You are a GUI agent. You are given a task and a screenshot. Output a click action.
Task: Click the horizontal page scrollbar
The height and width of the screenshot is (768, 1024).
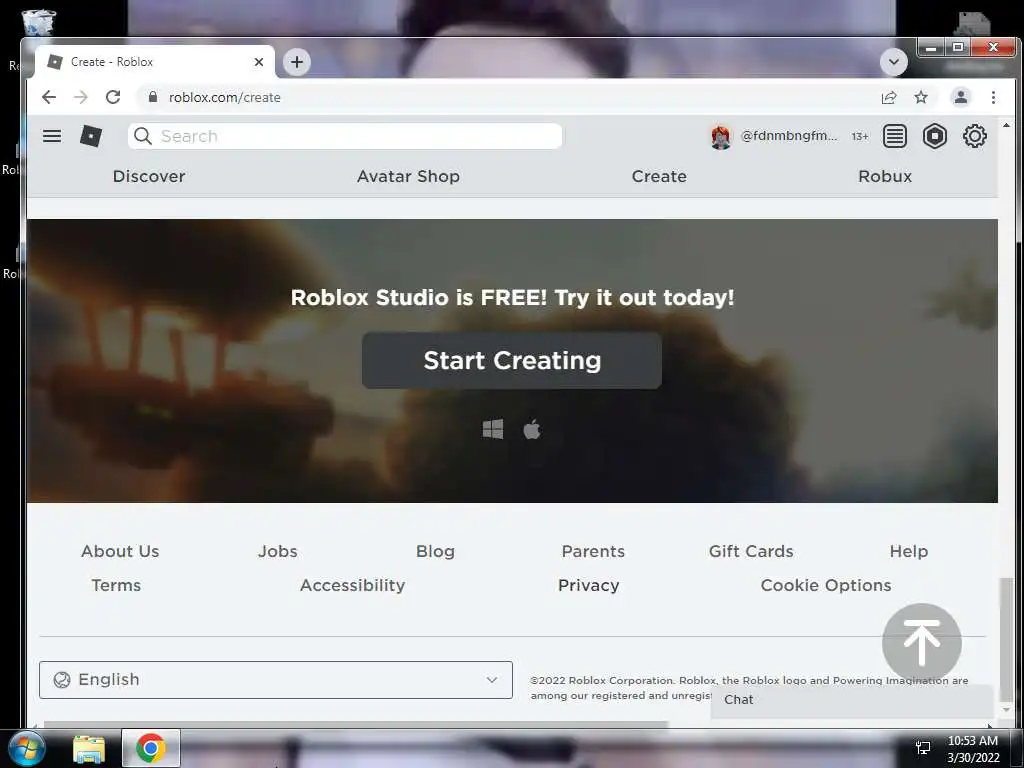pos(356,724)
